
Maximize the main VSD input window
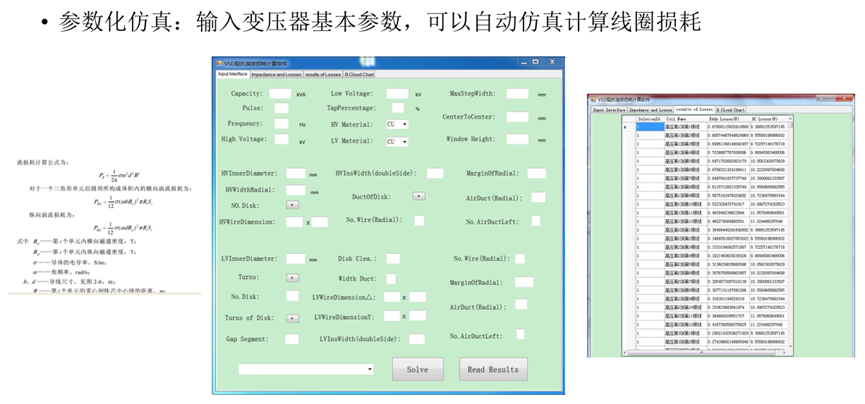535,62
